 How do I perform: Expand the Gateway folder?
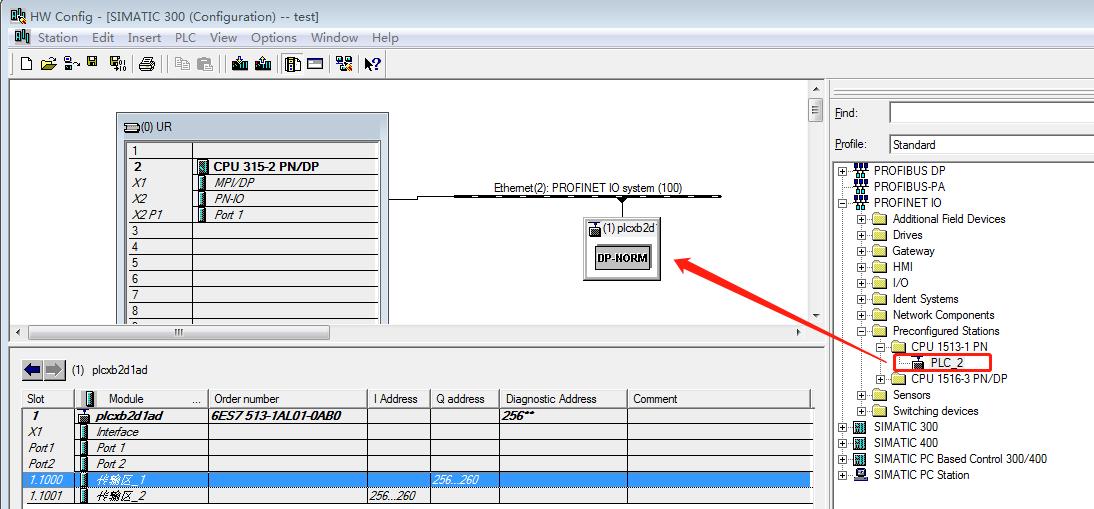pos(862,251)
